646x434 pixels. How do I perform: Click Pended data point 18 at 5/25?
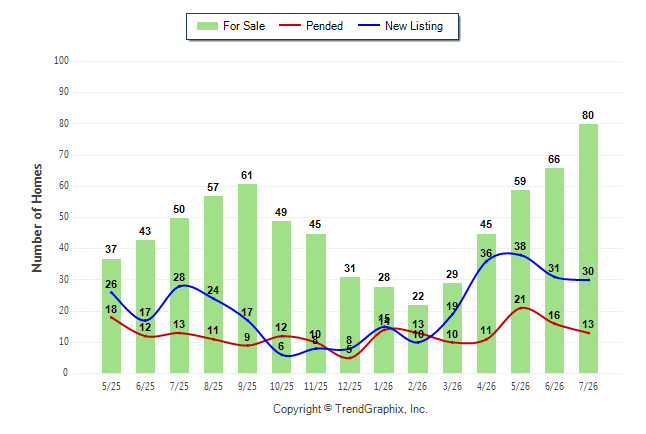(x=111, y=317)
